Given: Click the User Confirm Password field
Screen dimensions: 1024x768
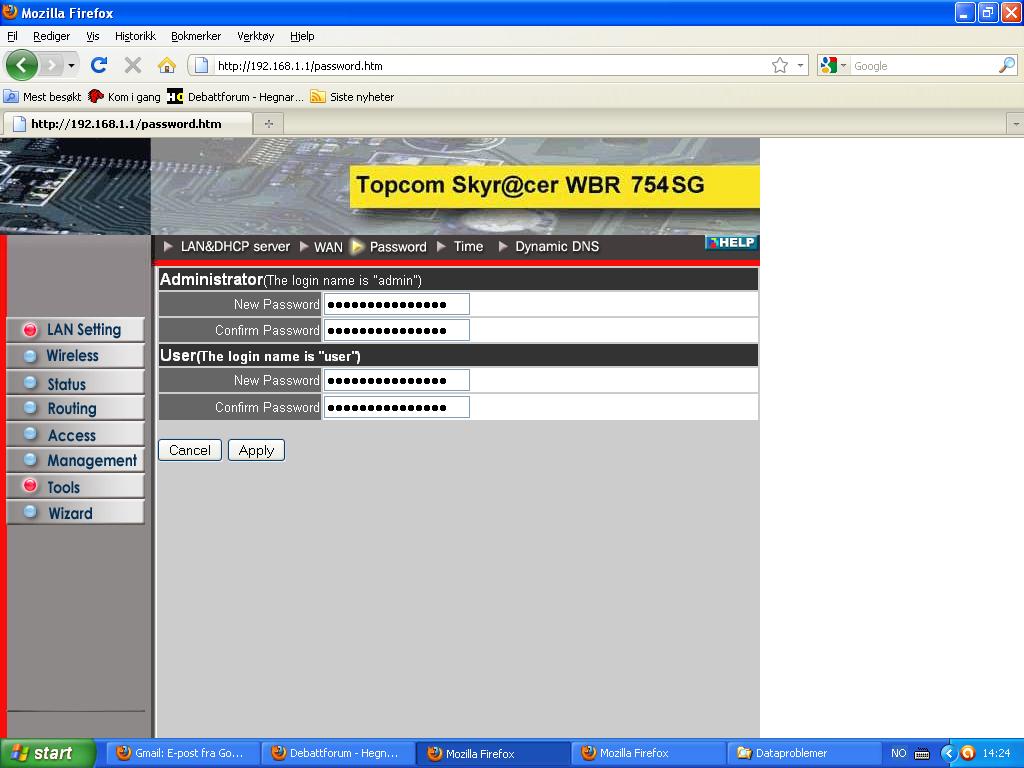Looking at the screenshot, I should [x=396, y=407].
